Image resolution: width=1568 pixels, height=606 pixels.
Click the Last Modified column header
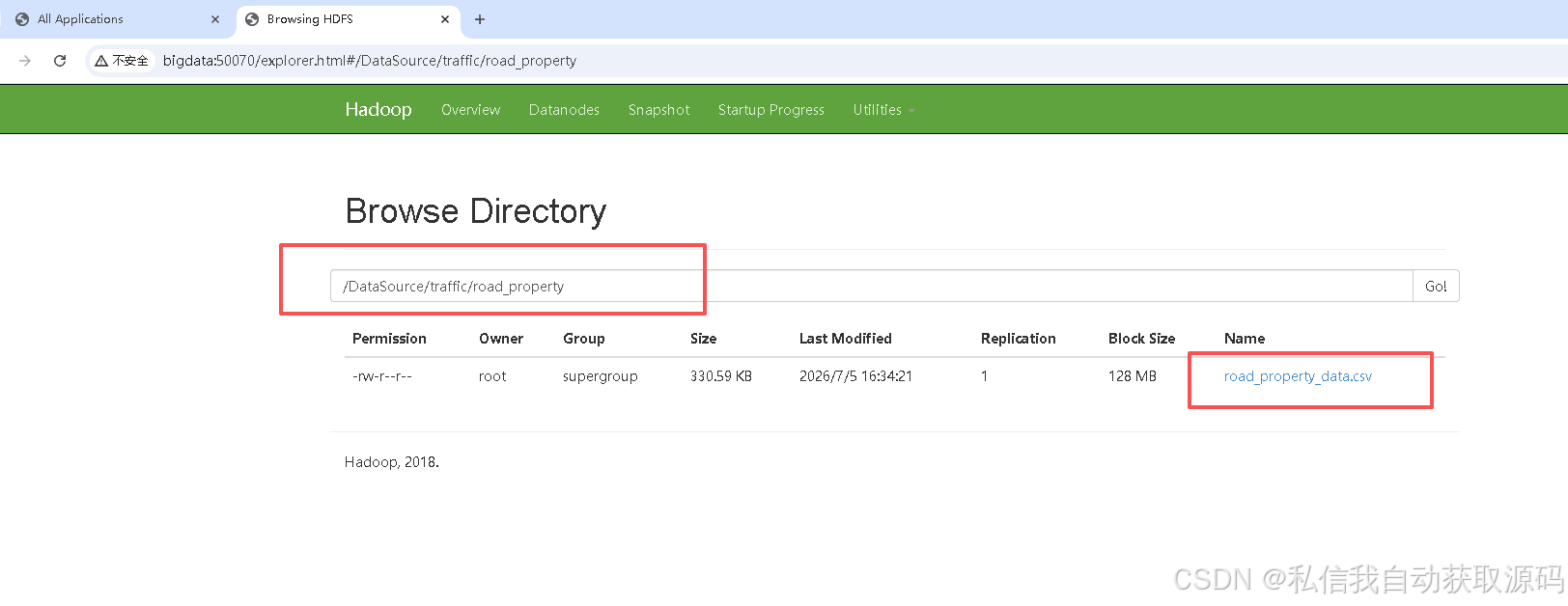pos(846,339)
